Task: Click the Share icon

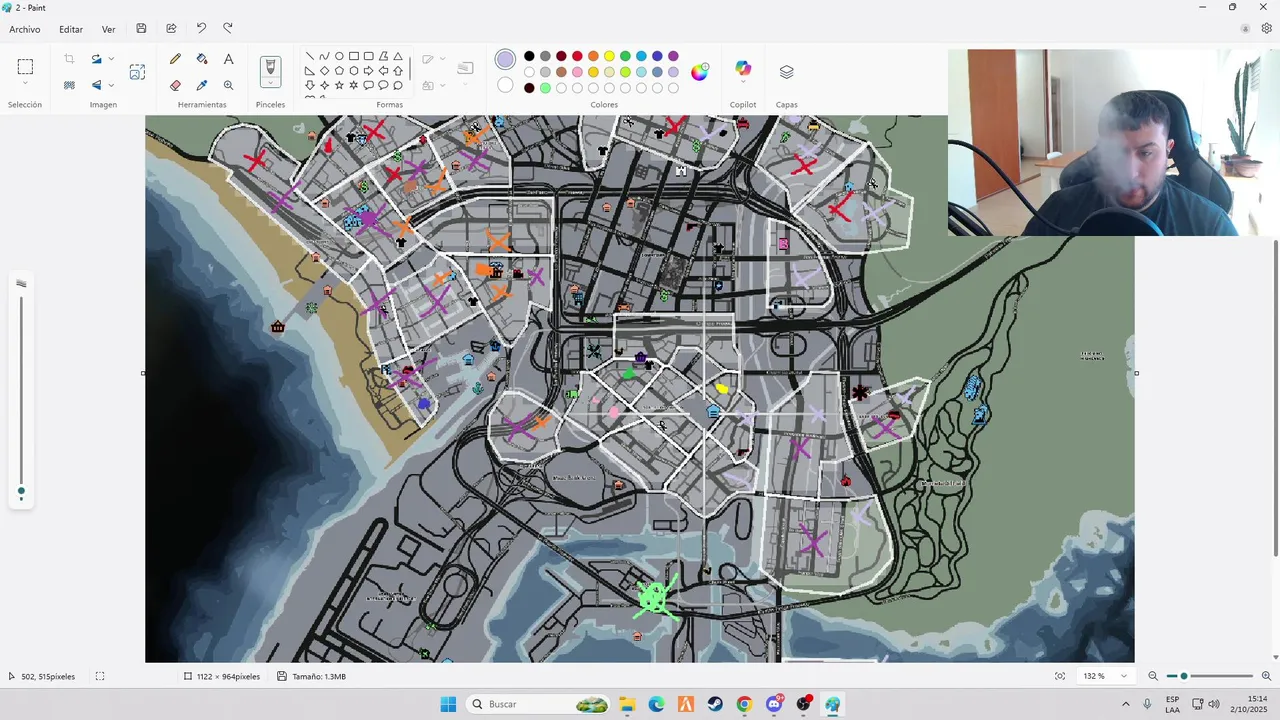Action: coord(171,29)
